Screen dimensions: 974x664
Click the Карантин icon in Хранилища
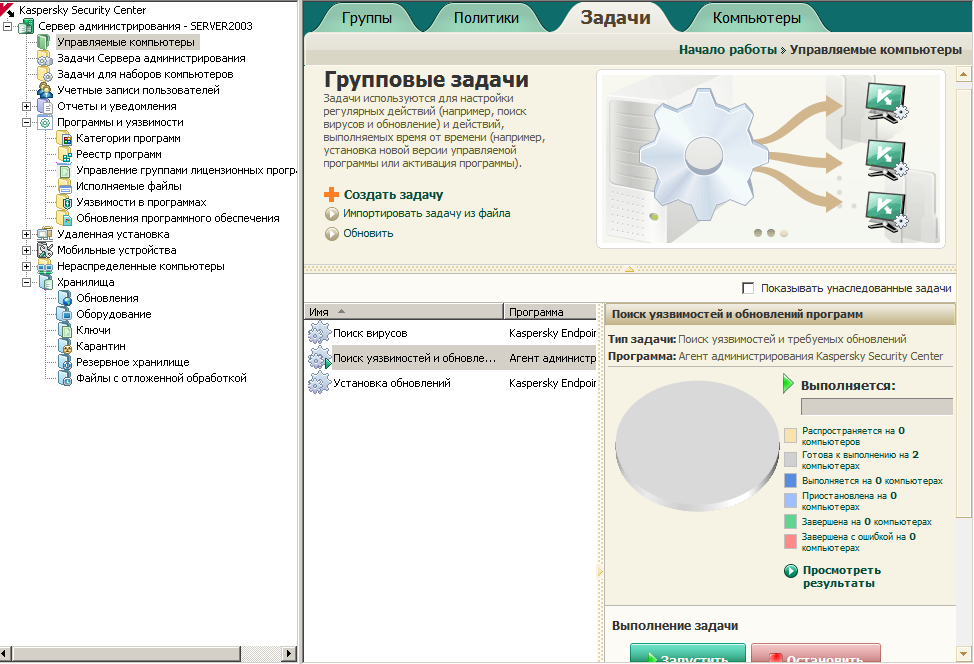coord(65,347)
